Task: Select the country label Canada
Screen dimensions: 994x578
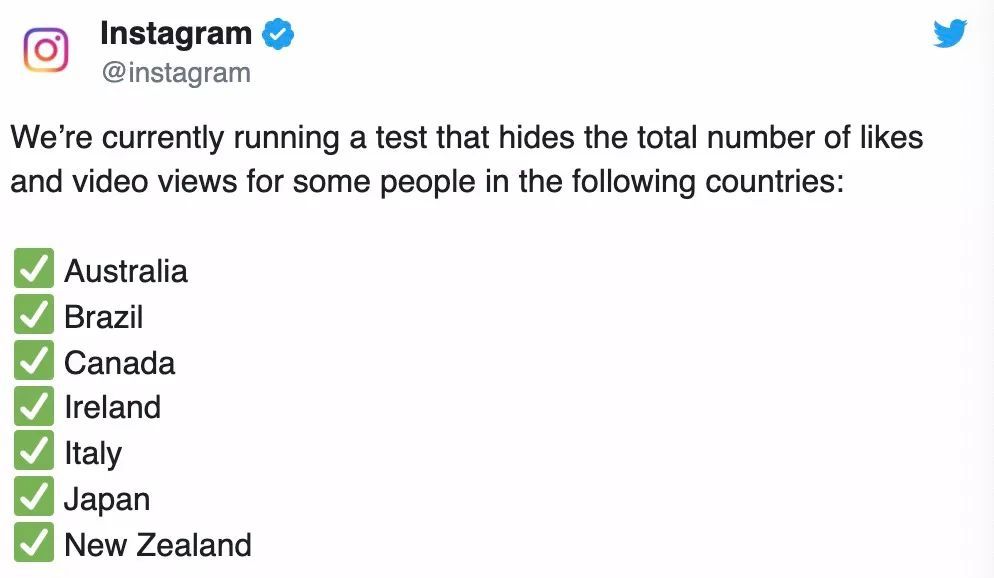Action: pos(119,360)
